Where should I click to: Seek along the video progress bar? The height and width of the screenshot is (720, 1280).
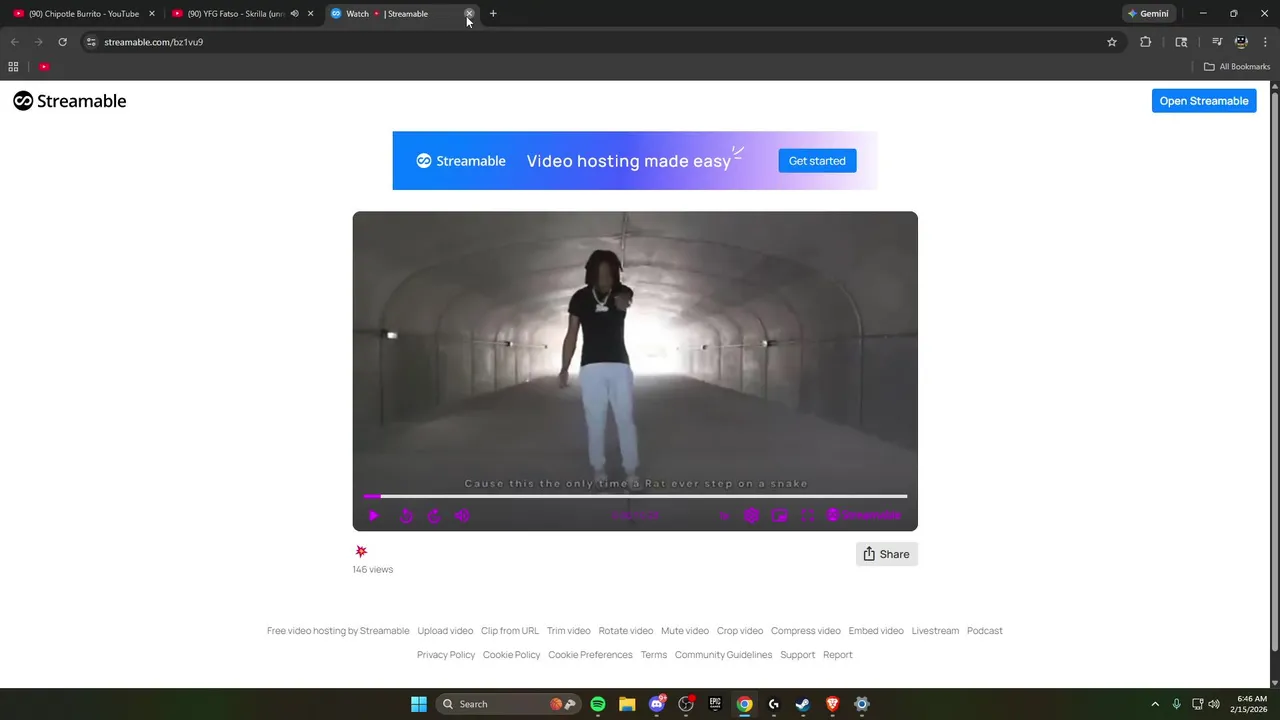click(635, 496)
